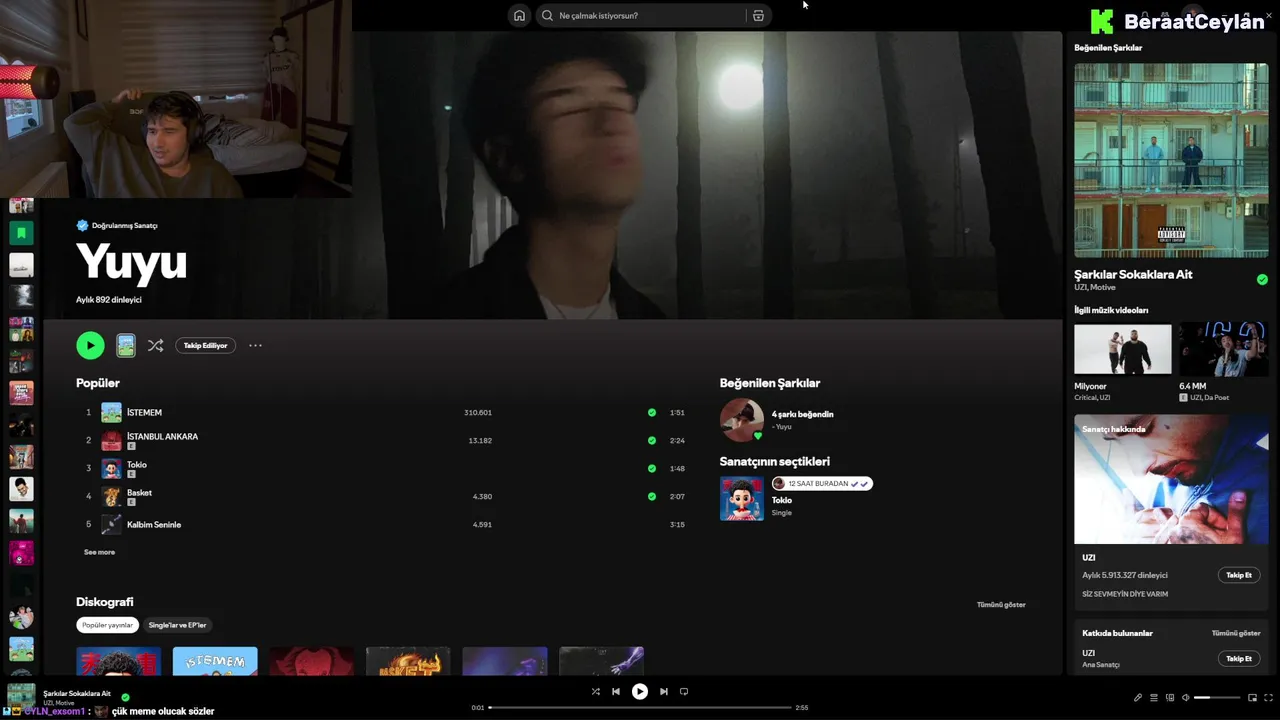Click Tümünü göster for Katkıda bulunanlar
The width and height of the screenshot is (1280, 720).
click(1236, 633)
